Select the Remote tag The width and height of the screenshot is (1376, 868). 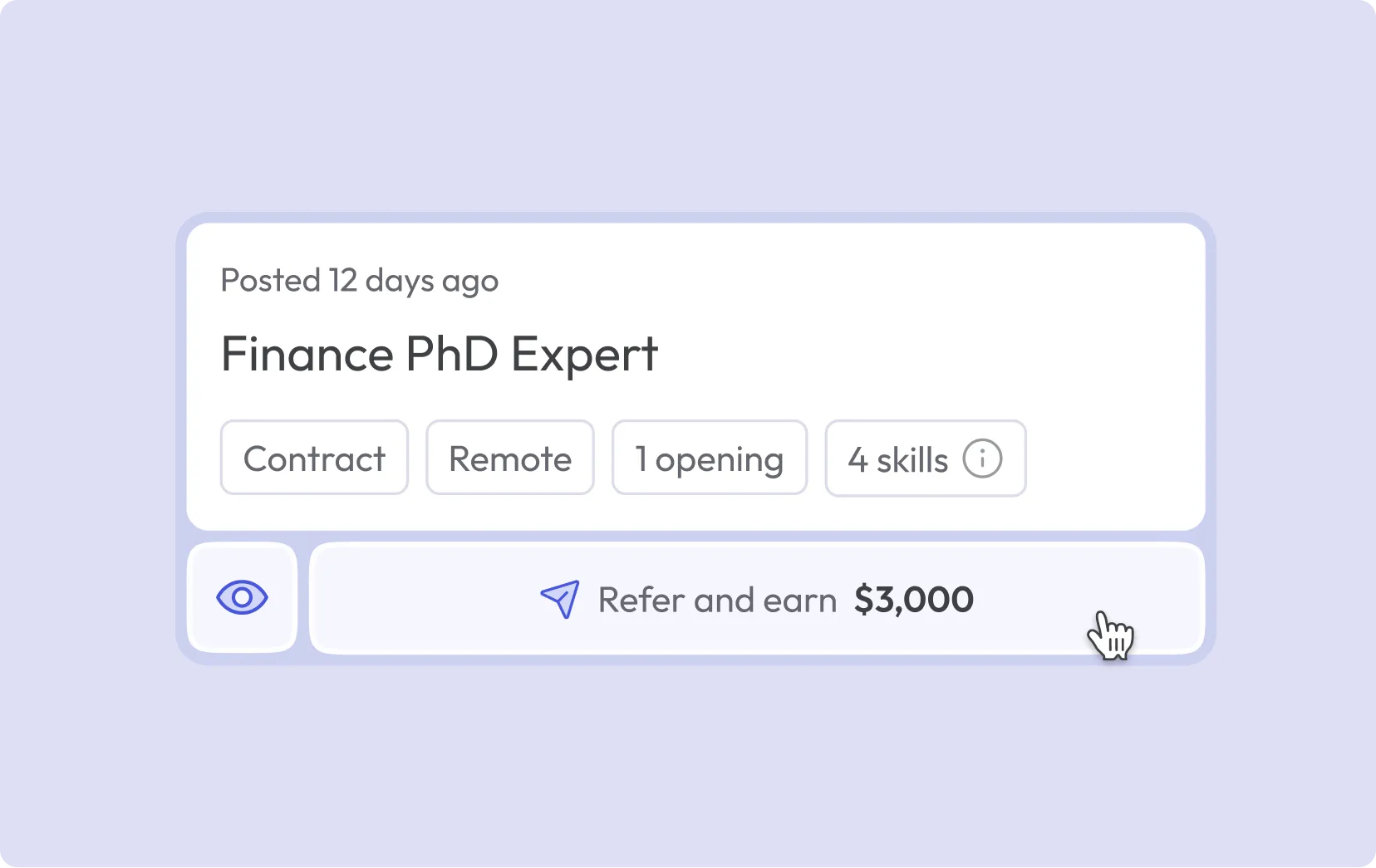pos(509,458)
